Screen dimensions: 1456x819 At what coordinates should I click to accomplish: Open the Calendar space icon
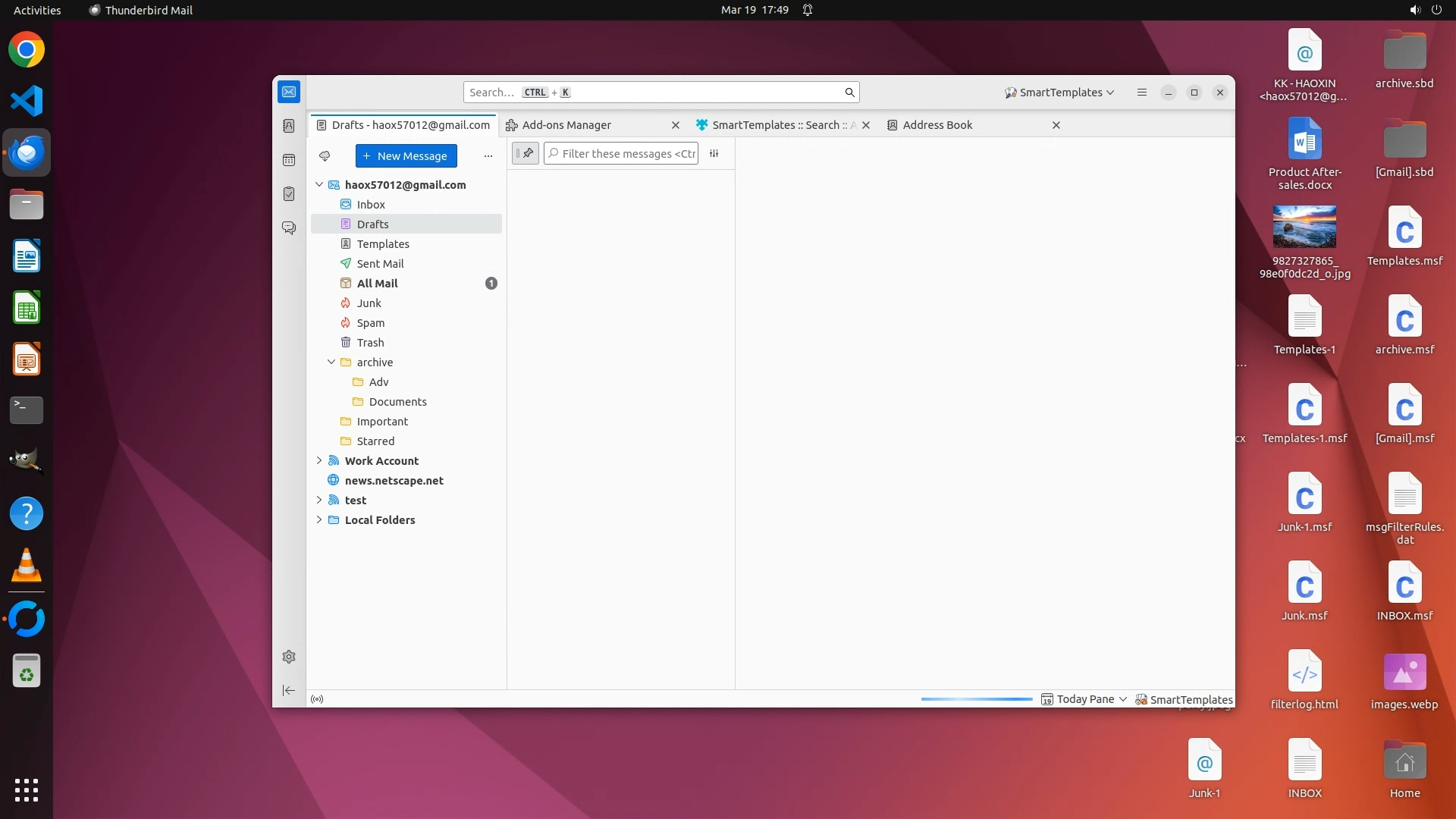click(x=289, y=160)
